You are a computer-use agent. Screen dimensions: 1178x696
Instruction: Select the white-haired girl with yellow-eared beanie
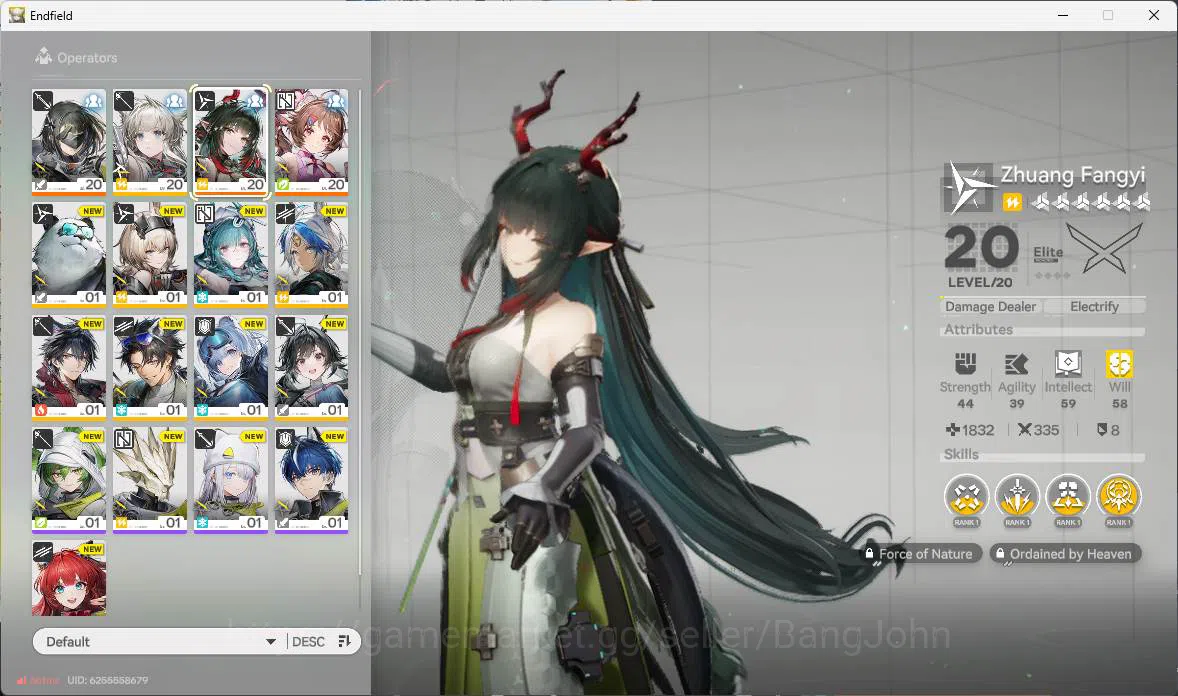pos(231,480)
